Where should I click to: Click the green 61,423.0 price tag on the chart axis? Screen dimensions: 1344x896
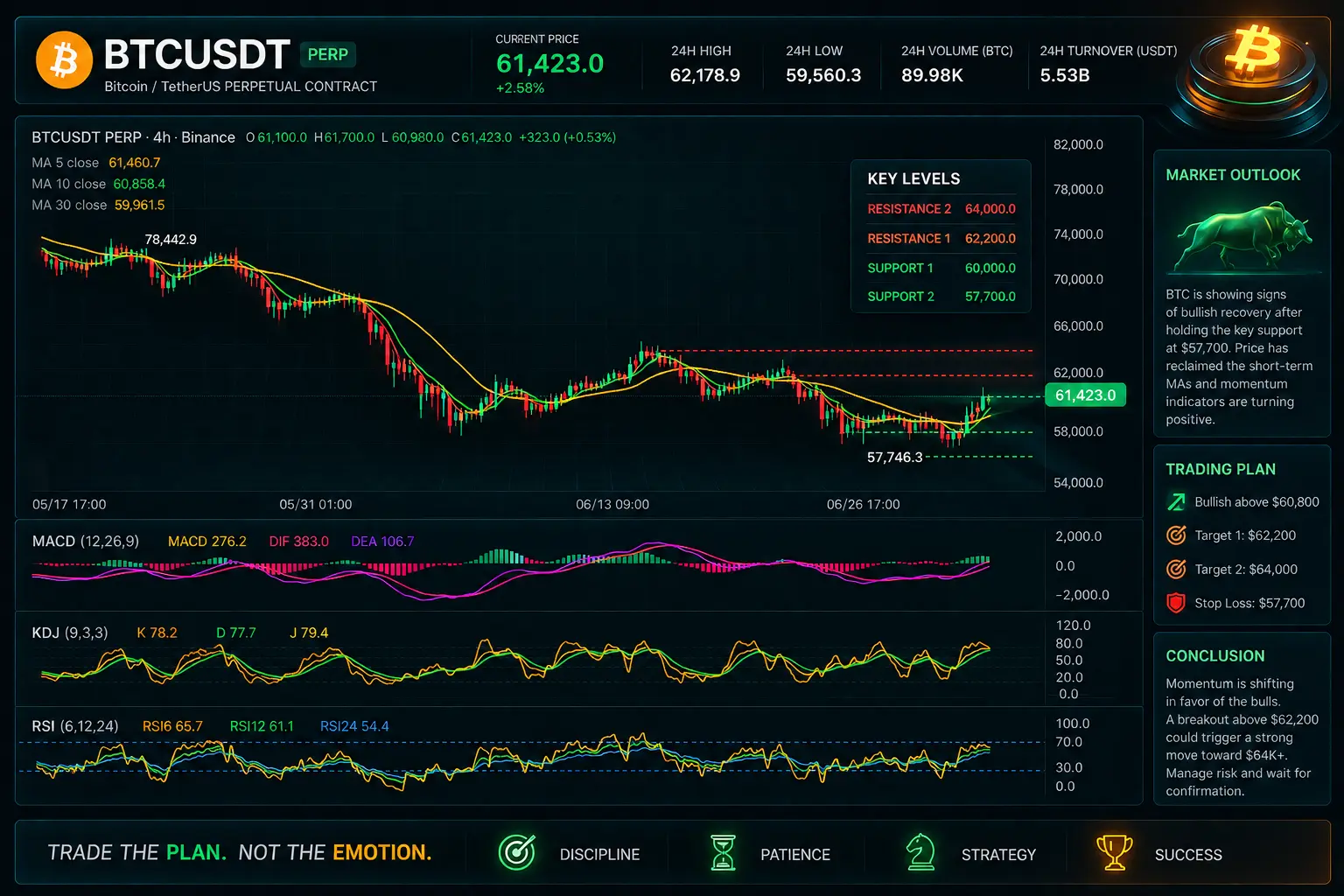coord(1085,395)
